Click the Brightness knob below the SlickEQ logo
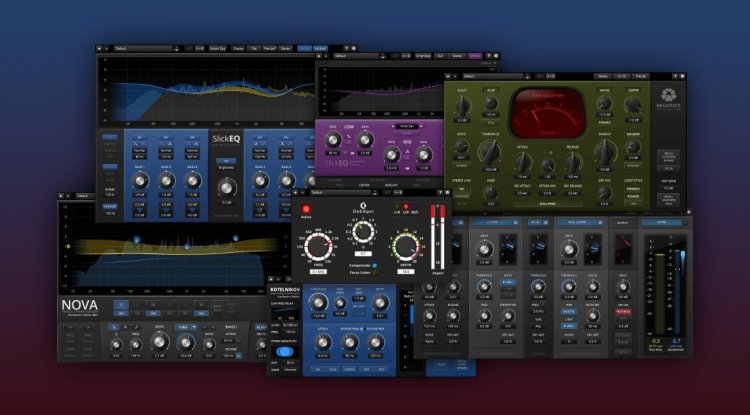Image resolution: width=750 pixels, height=415 pixels. coord(227,187)
